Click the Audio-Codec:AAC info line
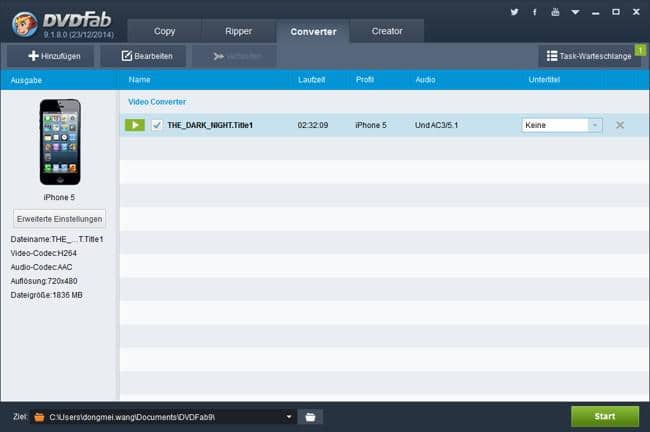 click(x=41, y=267)
